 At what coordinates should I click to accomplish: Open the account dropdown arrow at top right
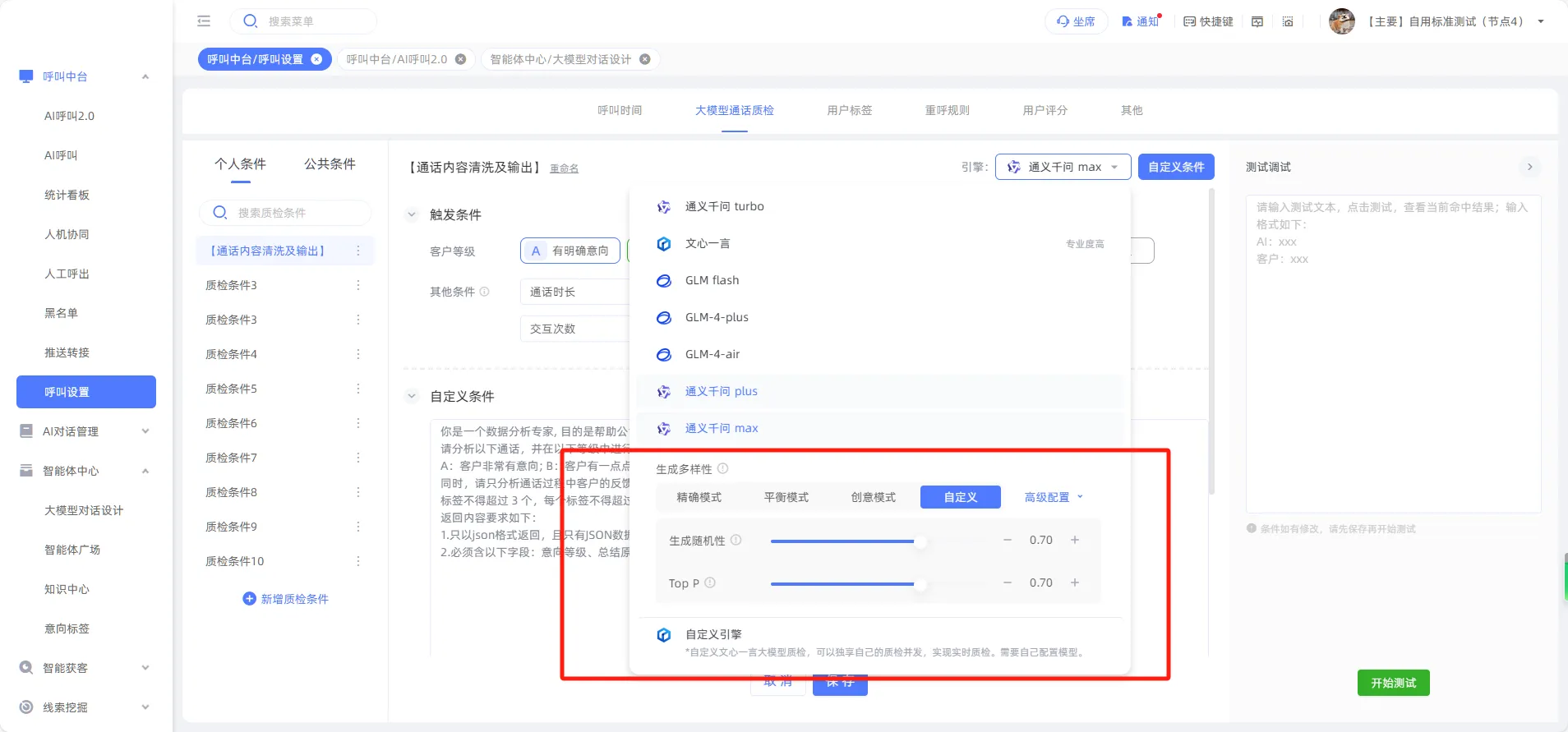(x=1541, y=21)
